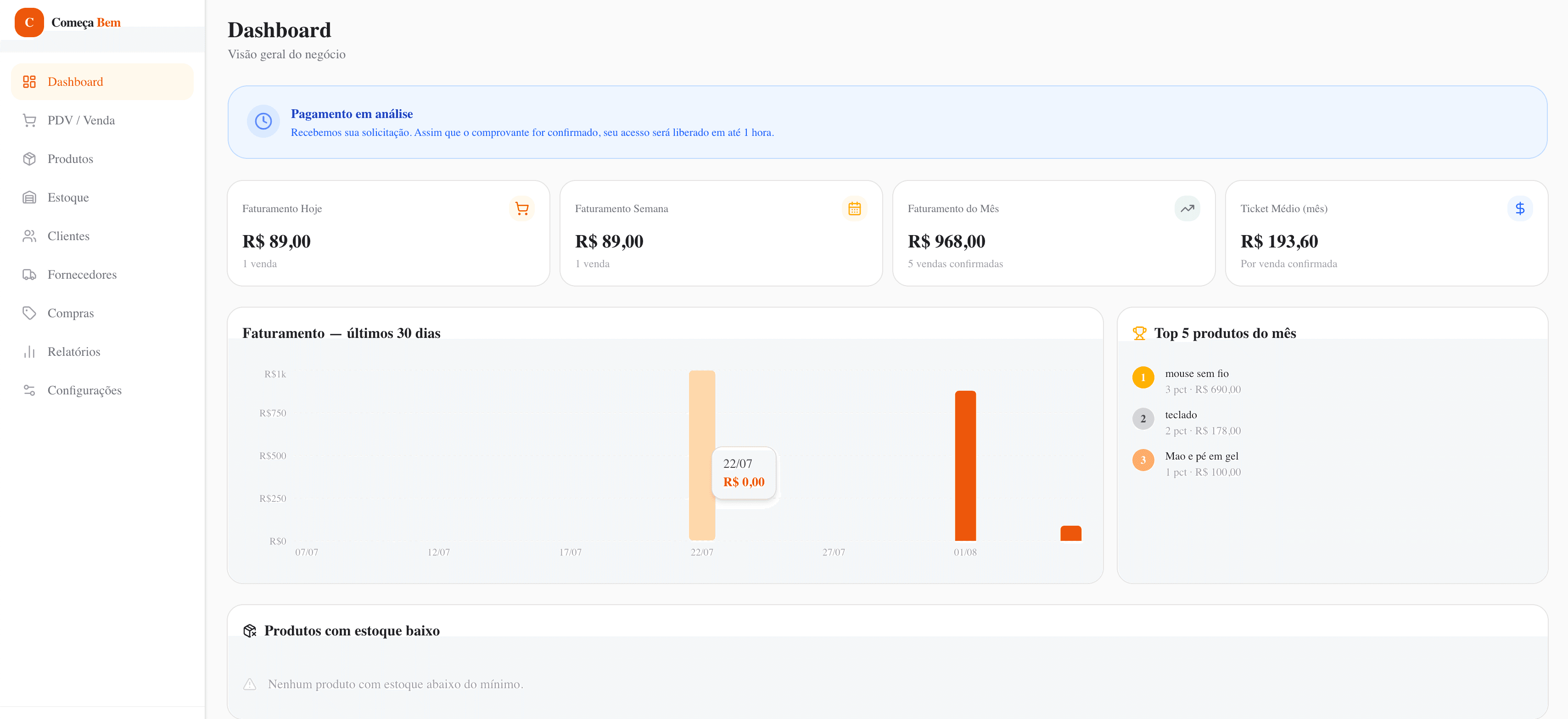Screen dimensions: 1568x719
Task: Go to the Produtos menu item
Action: (x=102, y=159)
